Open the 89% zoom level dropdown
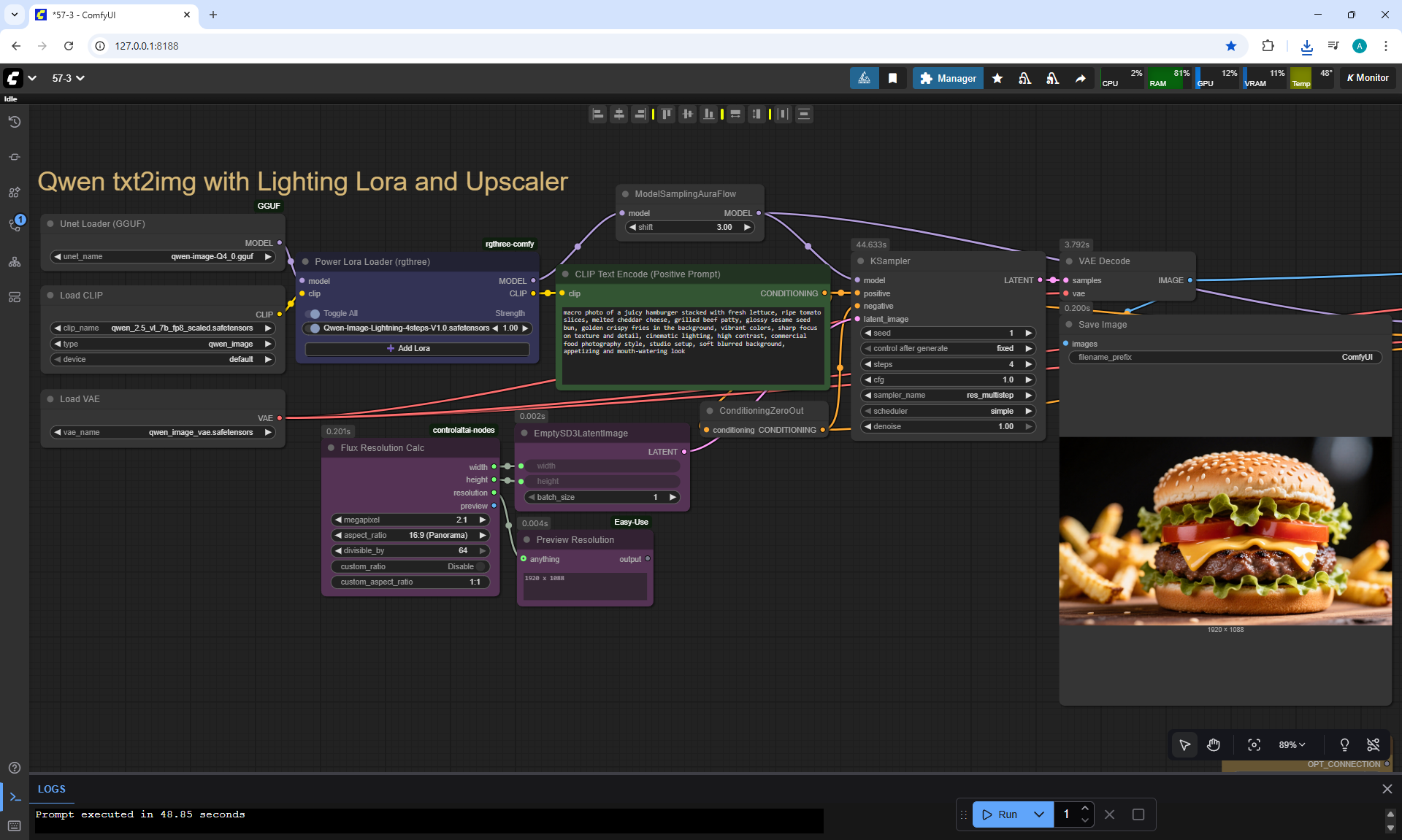This screenshot has width=1402, height=840. click(x=1292, y=745)
